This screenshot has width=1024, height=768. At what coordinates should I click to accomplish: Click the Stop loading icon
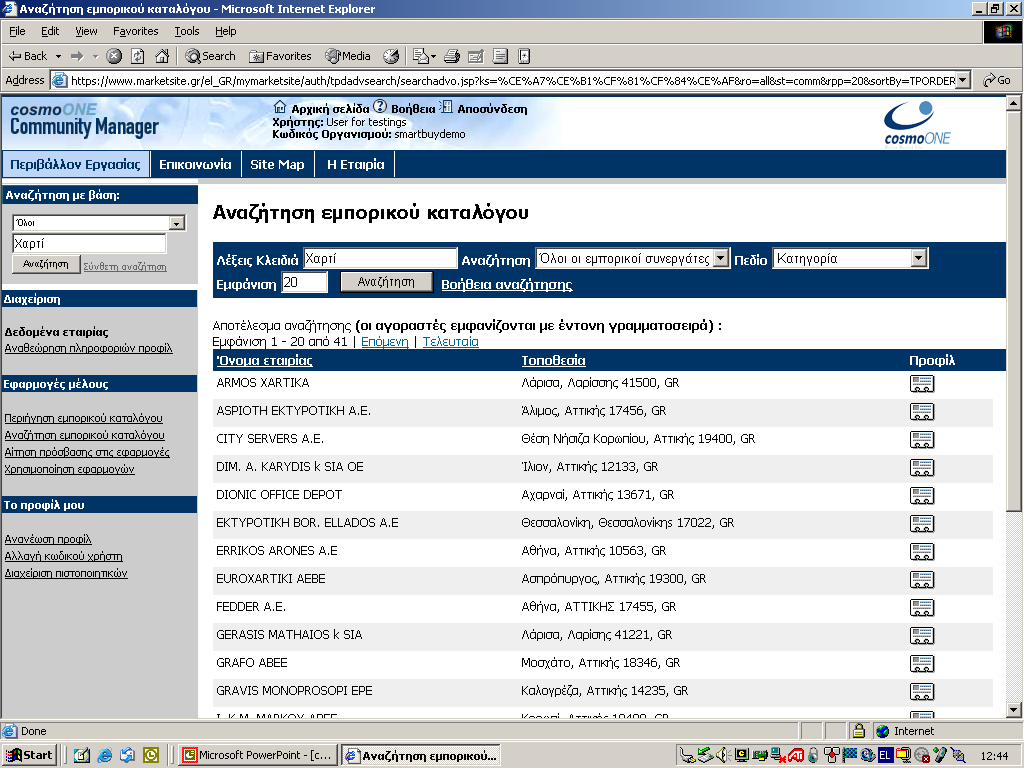click(114, 56)
